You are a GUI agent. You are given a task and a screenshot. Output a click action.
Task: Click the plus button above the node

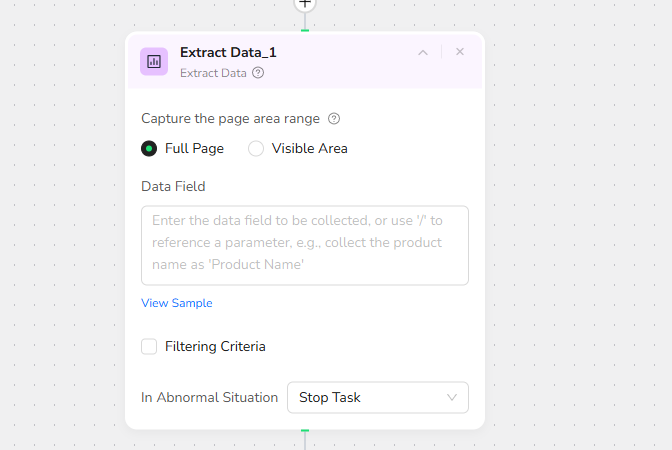305,3
